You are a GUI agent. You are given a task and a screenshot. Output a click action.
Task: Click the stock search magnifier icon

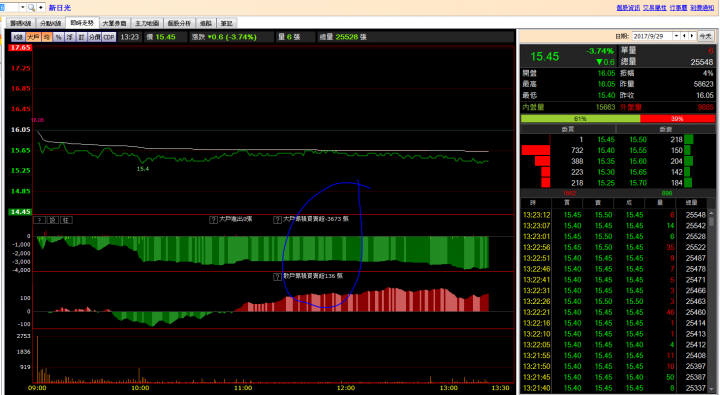click(x=31, y=7)
